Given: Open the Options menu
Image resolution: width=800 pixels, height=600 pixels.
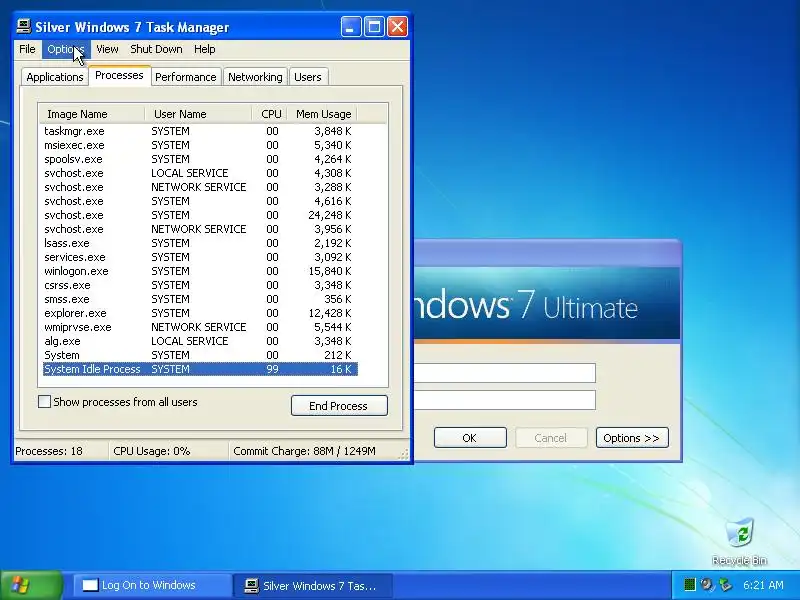Looking at the screenshot, I should [65, 49].
